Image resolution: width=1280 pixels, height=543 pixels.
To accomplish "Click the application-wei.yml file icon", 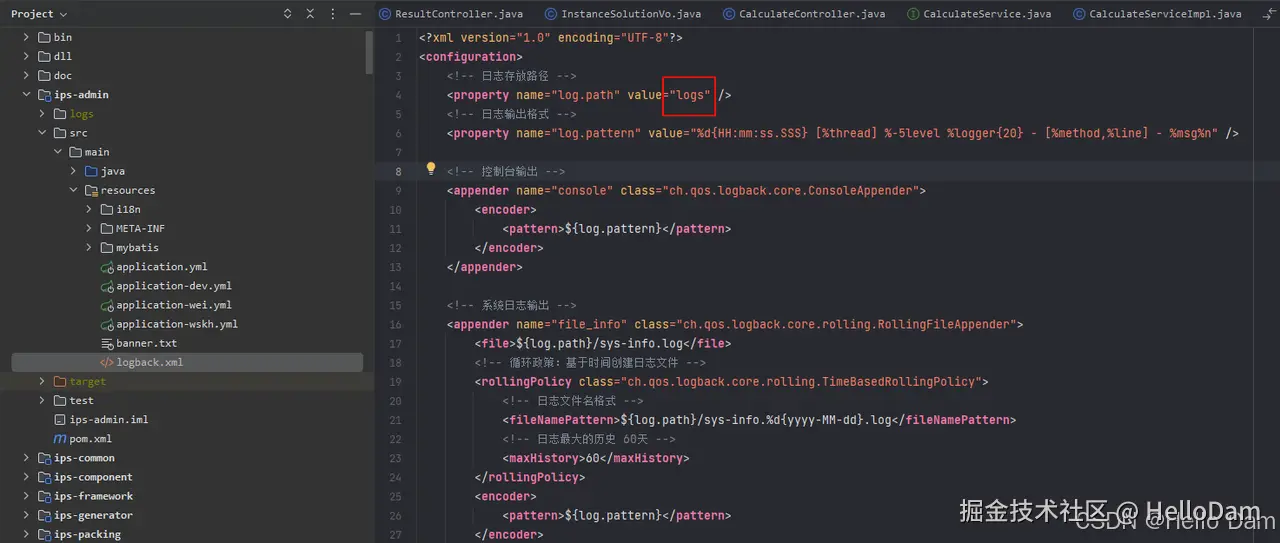I will point(107,305).
